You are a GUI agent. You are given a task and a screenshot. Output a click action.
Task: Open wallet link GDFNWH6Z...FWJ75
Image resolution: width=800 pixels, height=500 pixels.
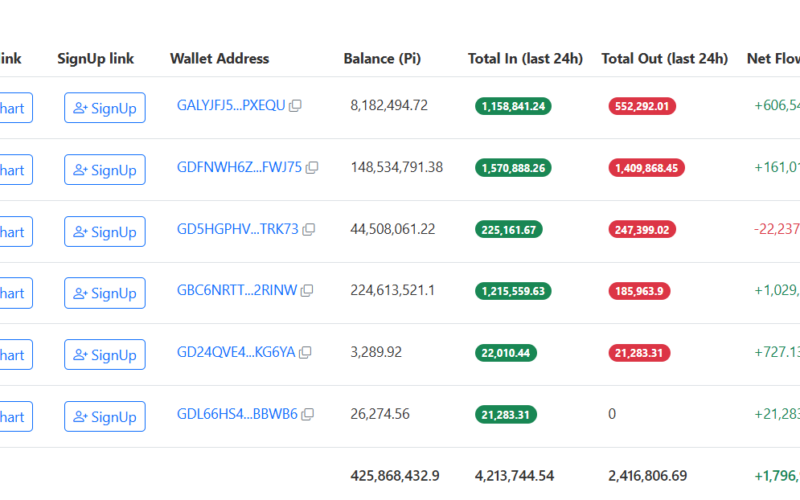(238, 168)
